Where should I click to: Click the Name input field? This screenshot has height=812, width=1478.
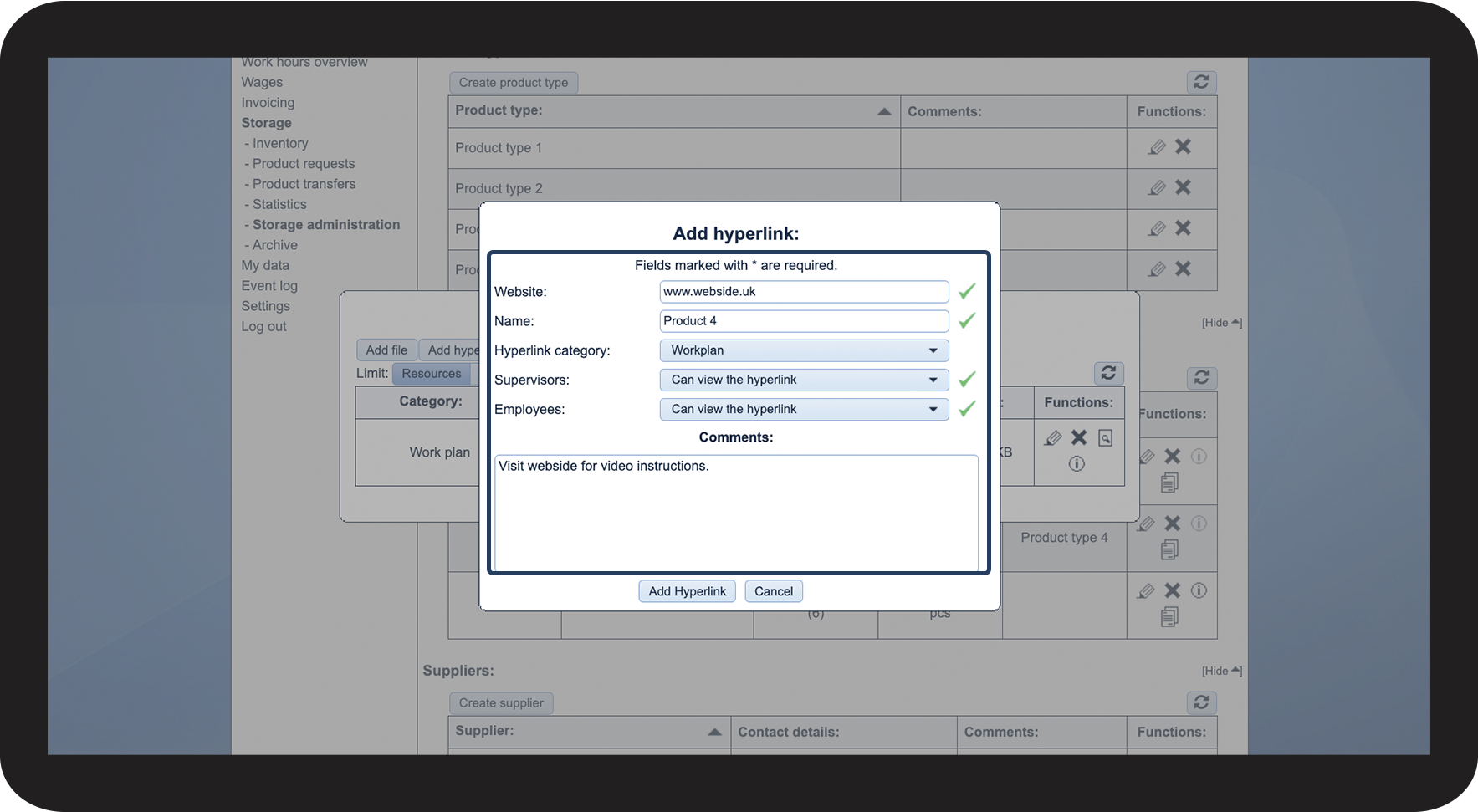(x=804, y=321)
